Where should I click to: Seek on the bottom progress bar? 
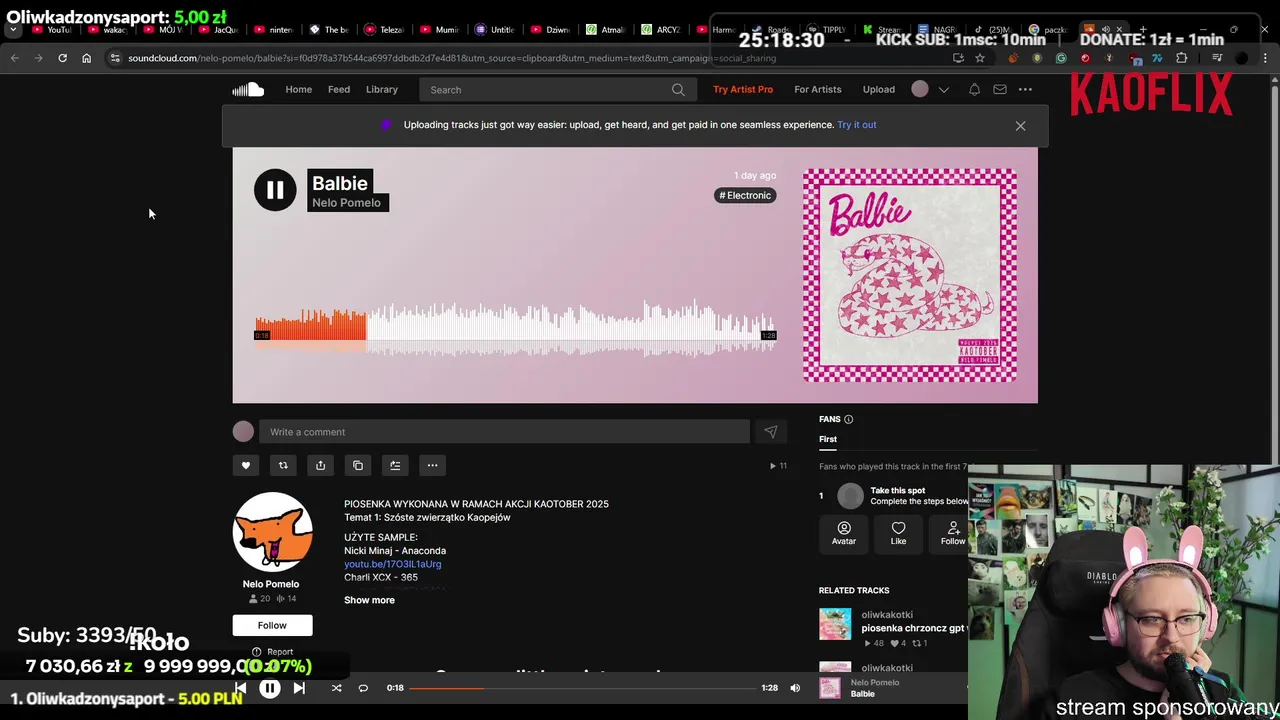582,688
